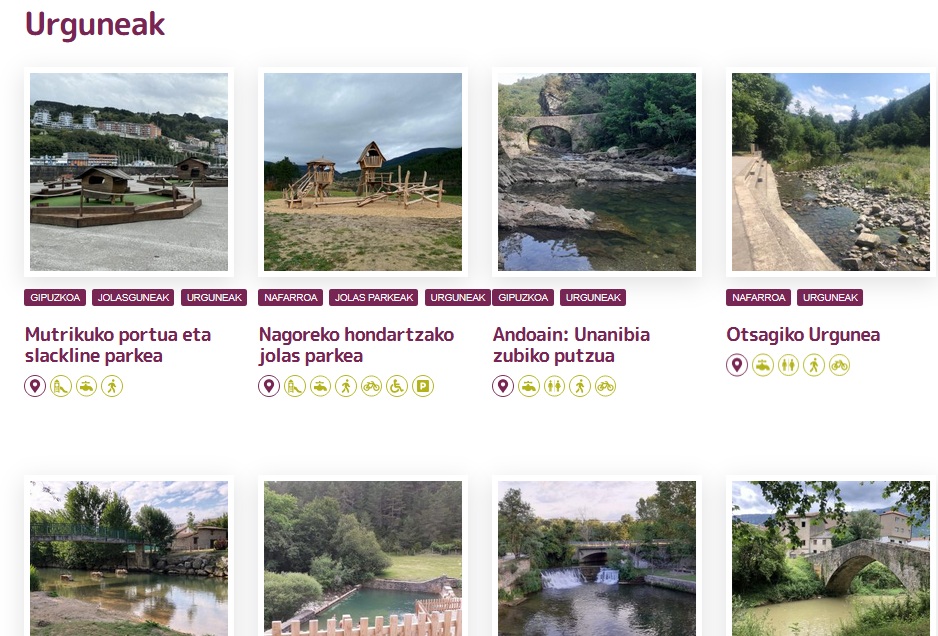The width and height of the screenshot is (938, 636).
Task: Select the JOLAS PARKEAK tag
Action: [374, 297]
